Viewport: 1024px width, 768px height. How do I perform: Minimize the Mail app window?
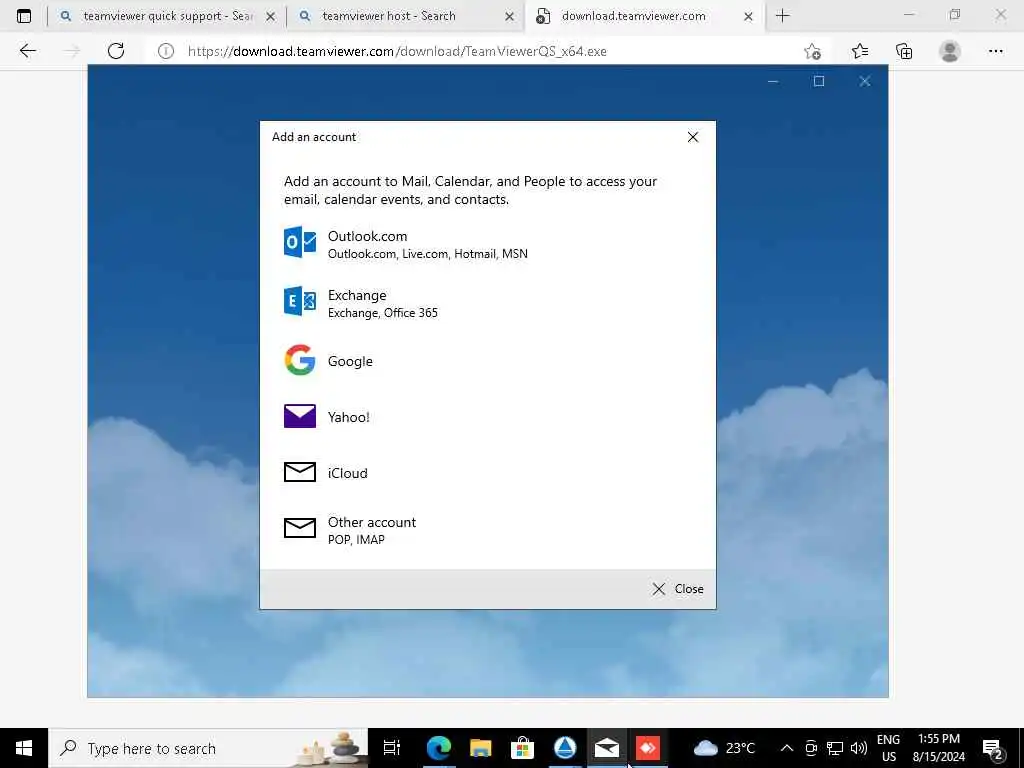click(773, 81)
